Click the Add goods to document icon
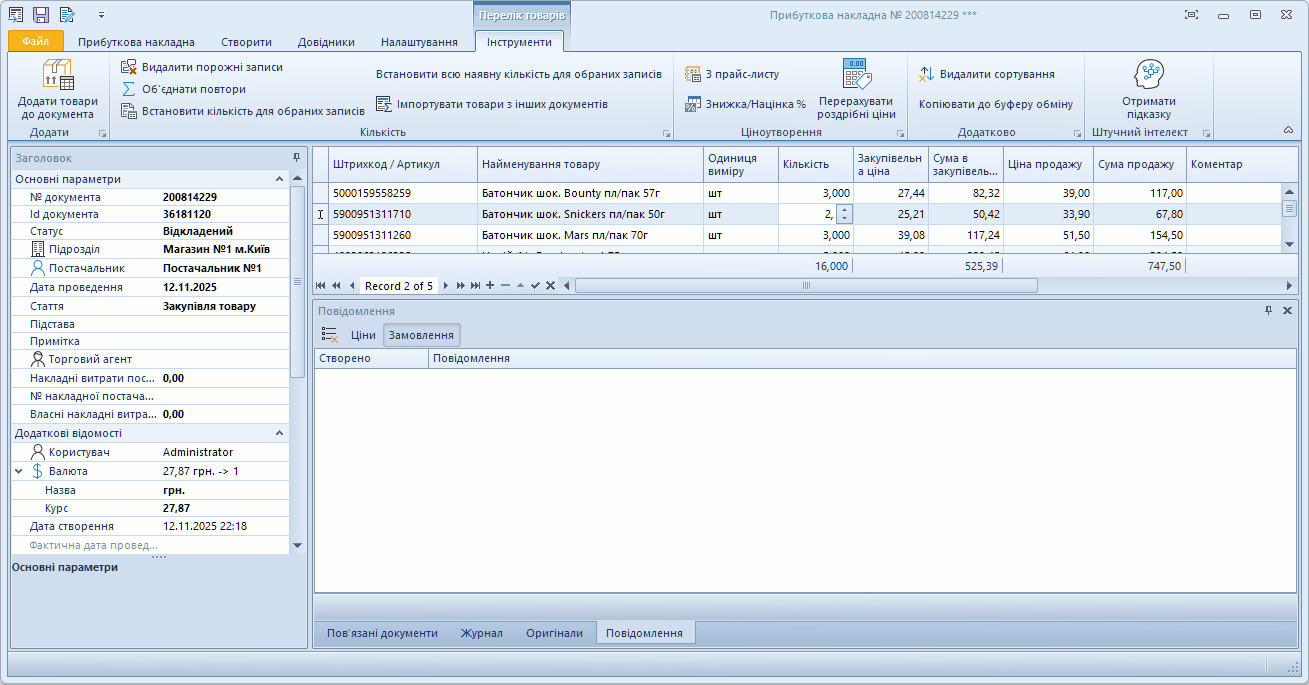Image resolution: width=1309 pixels, height=685 pixels. click(57, 75)
